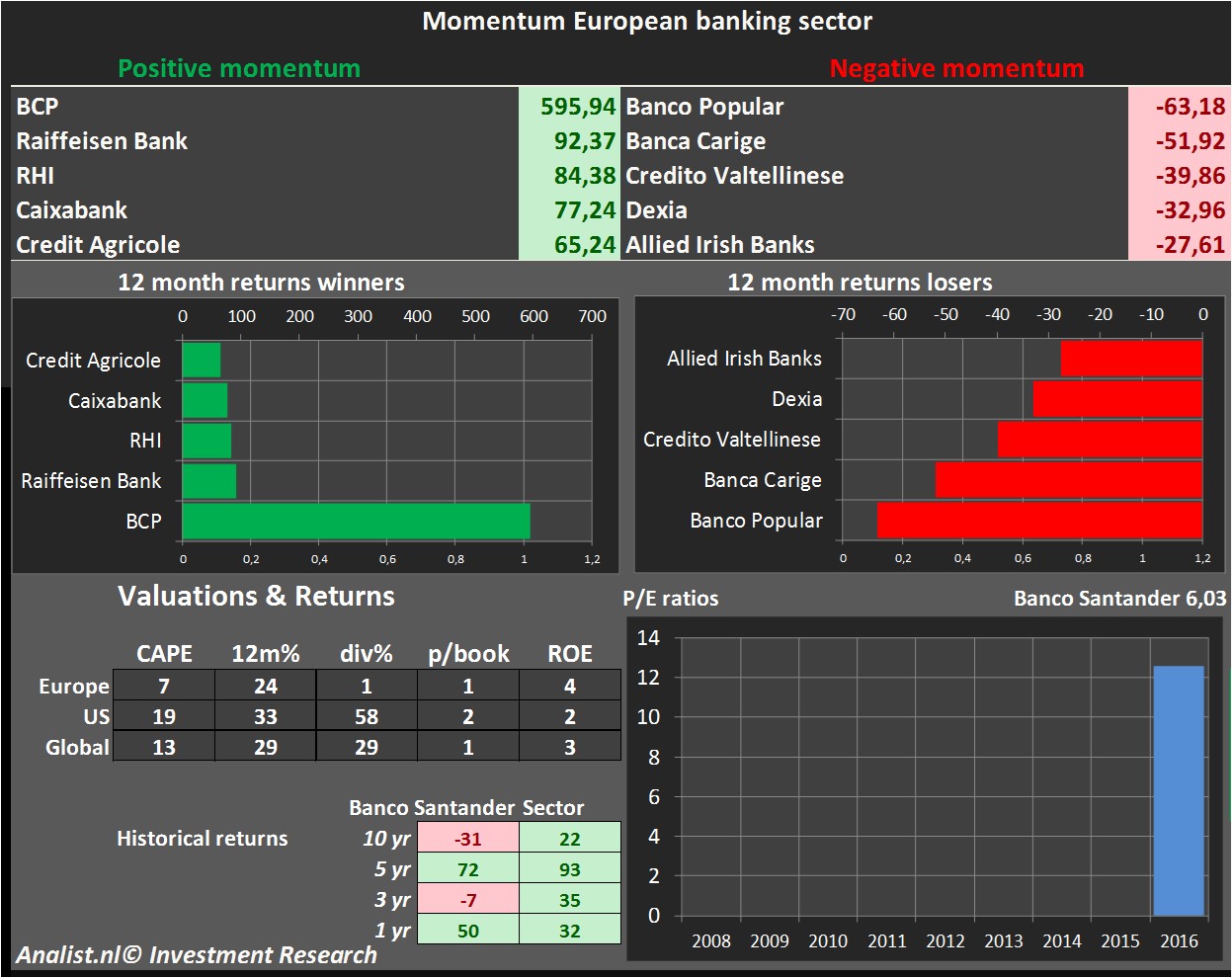Select the 'Positive momentum' heading
The height and width of the screenshot is (978, 1232).
tap(239, 68)
